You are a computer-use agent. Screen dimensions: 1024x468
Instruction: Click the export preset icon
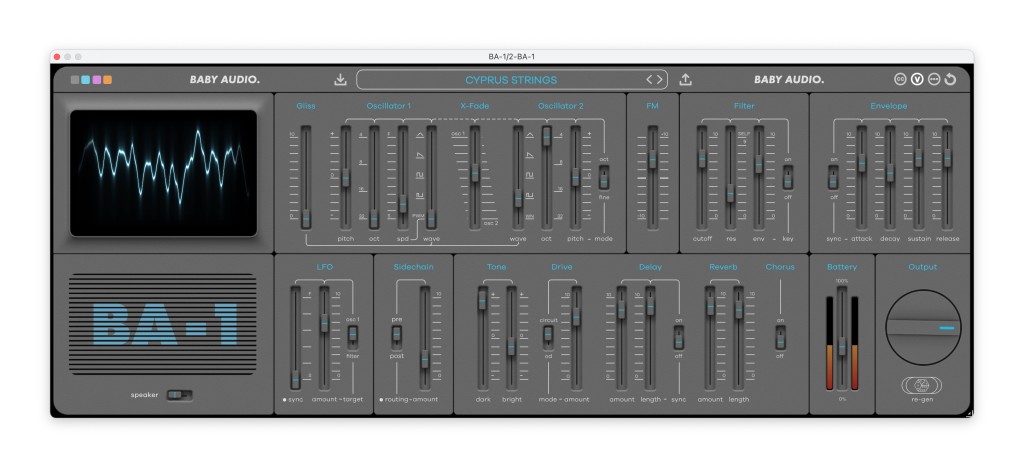(686, 80)
